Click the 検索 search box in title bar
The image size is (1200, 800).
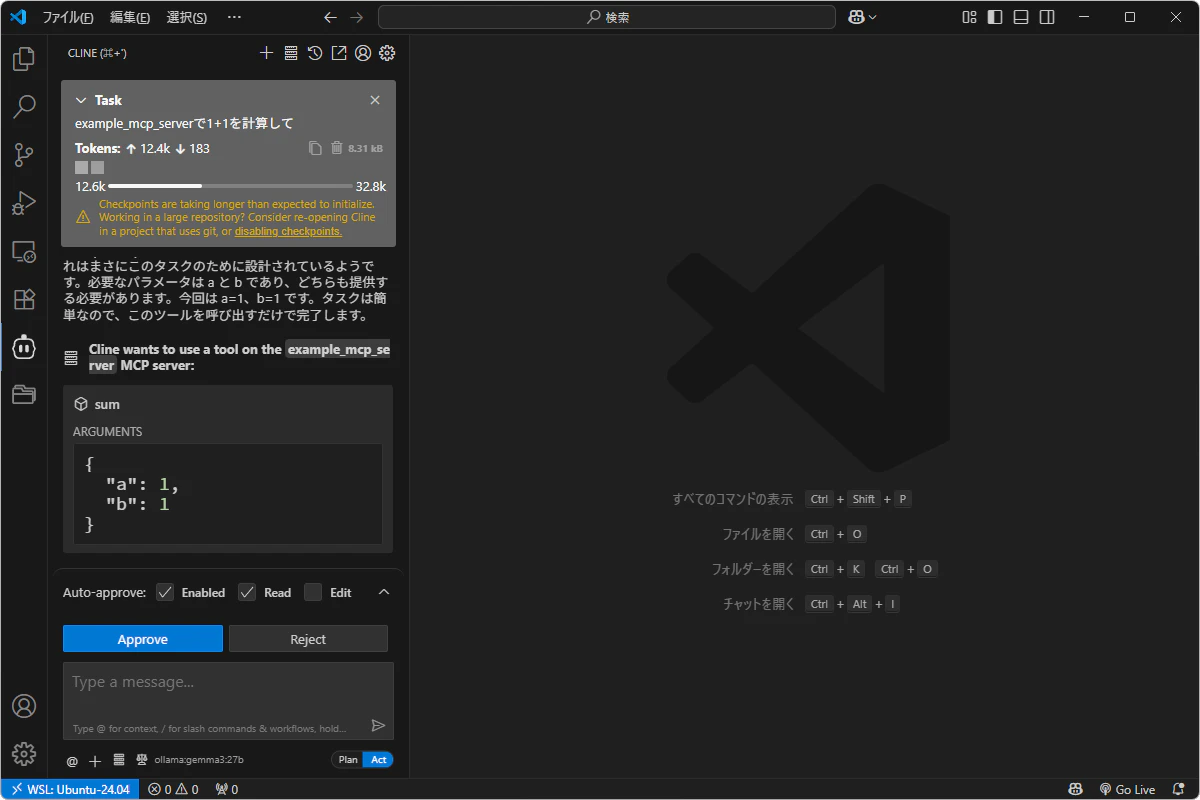click(x=606, y=17)
